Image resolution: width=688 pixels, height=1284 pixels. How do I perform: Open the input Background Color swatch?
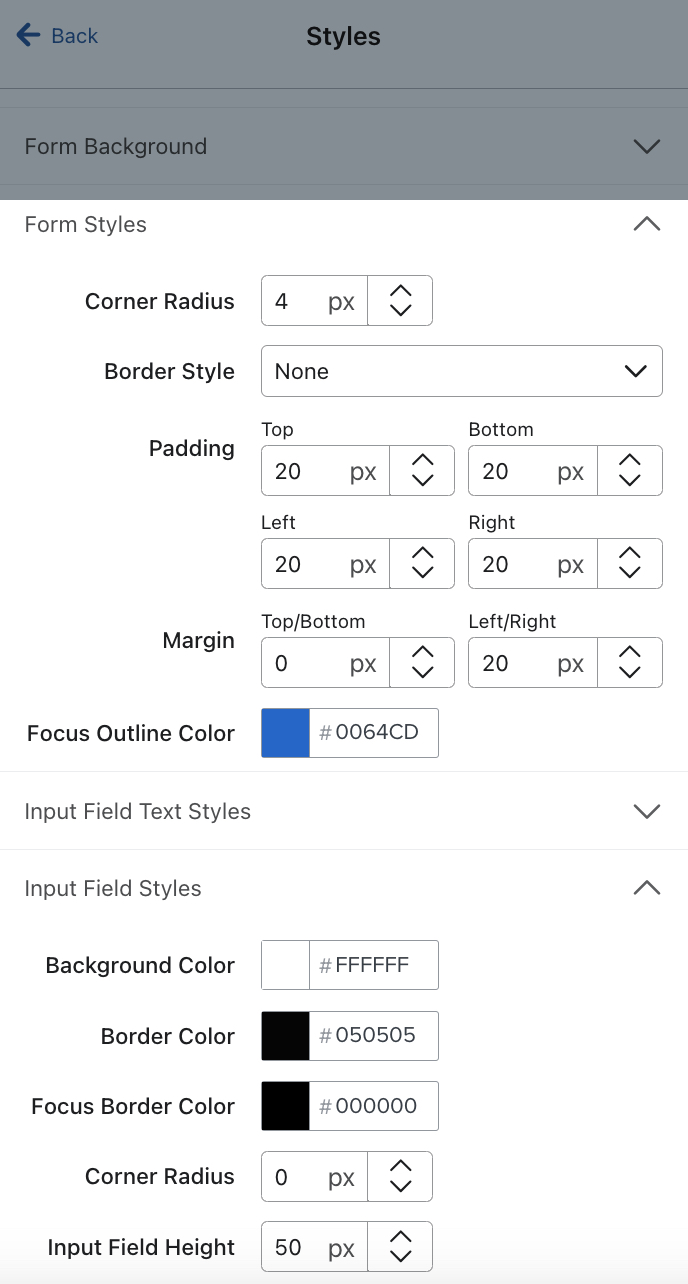pos(284,965)
